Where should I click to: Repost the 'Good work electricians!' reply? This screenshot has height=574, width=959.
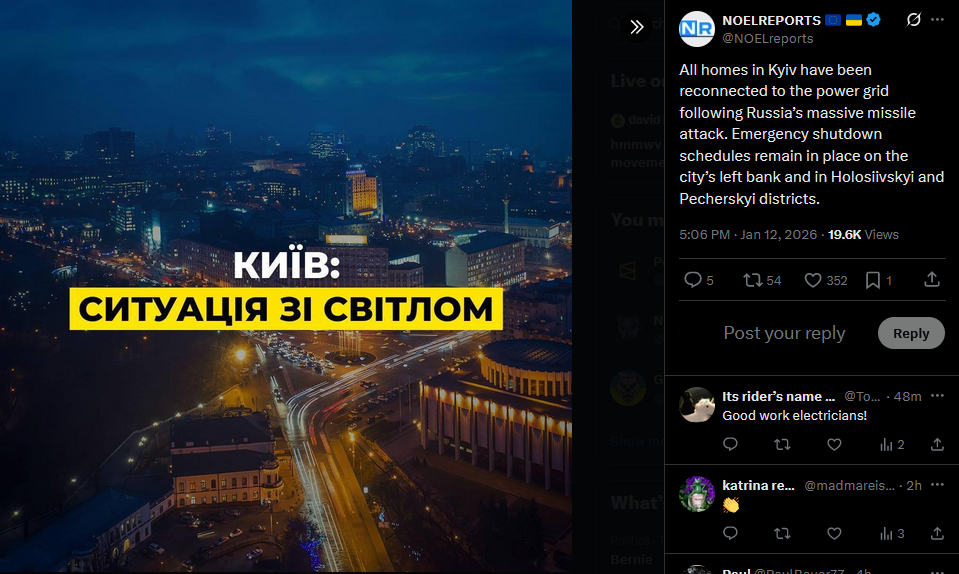point(782,444)
